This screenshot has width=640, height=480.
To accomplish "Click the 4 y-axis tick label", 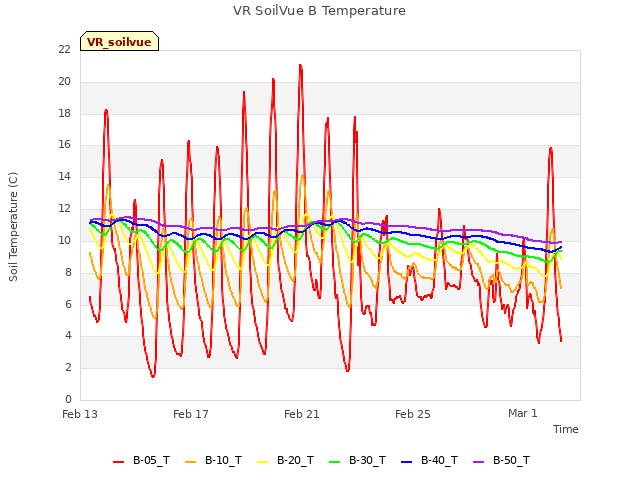I will click(x=68, y=336).
